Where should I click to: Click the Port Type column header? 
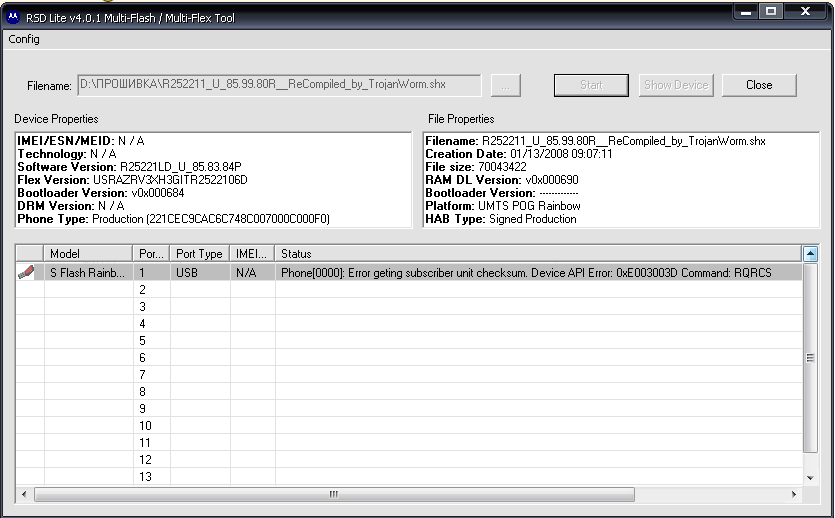(x=200, y=253)
